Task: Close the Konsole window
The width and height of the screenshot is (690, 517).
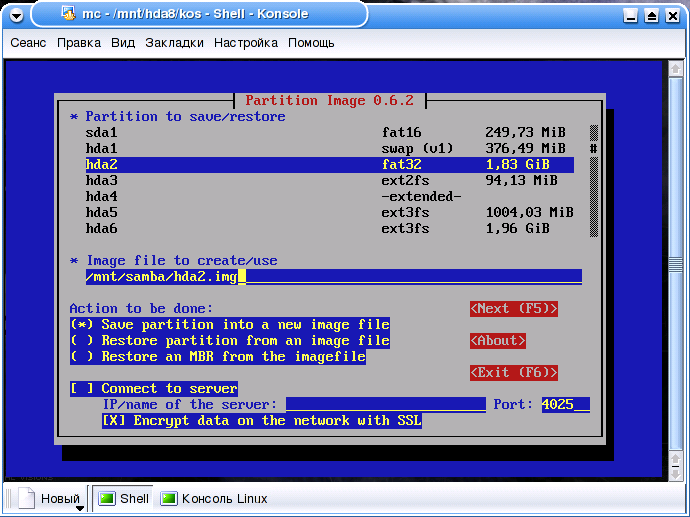Action: tap(673, 16)
